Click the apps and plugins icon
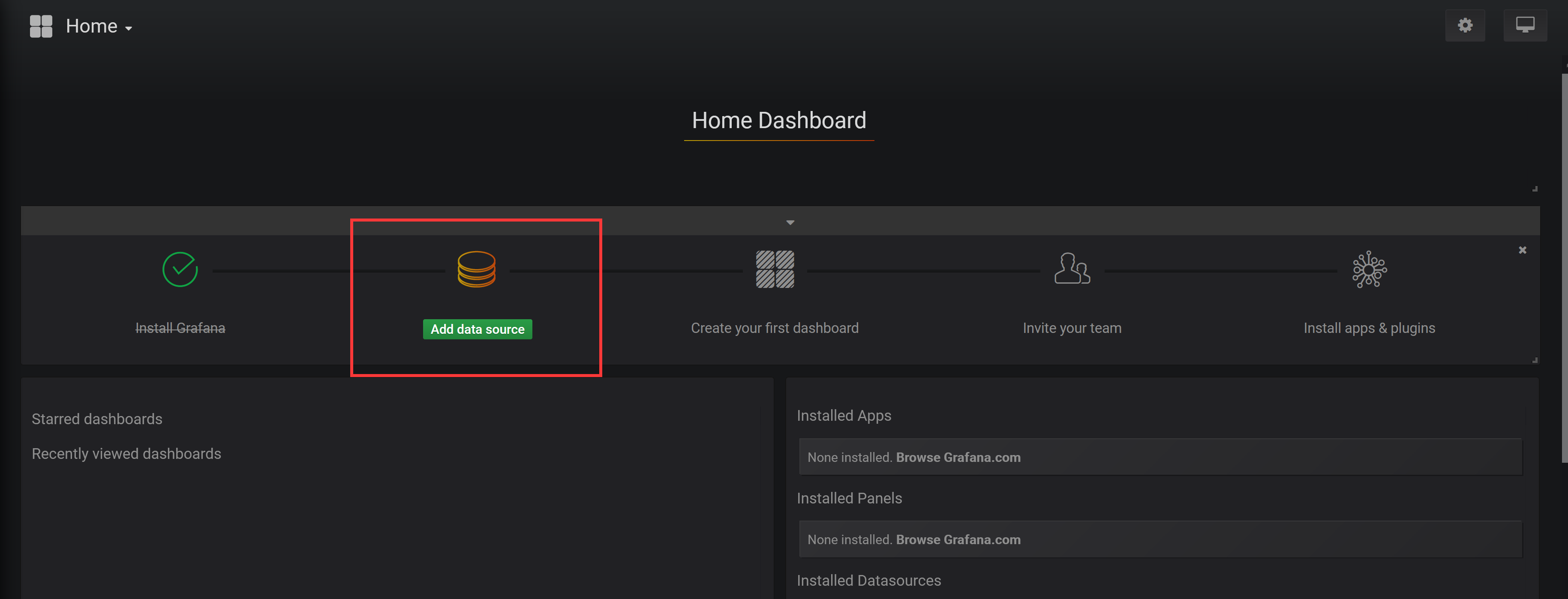 coord(1369,269)
